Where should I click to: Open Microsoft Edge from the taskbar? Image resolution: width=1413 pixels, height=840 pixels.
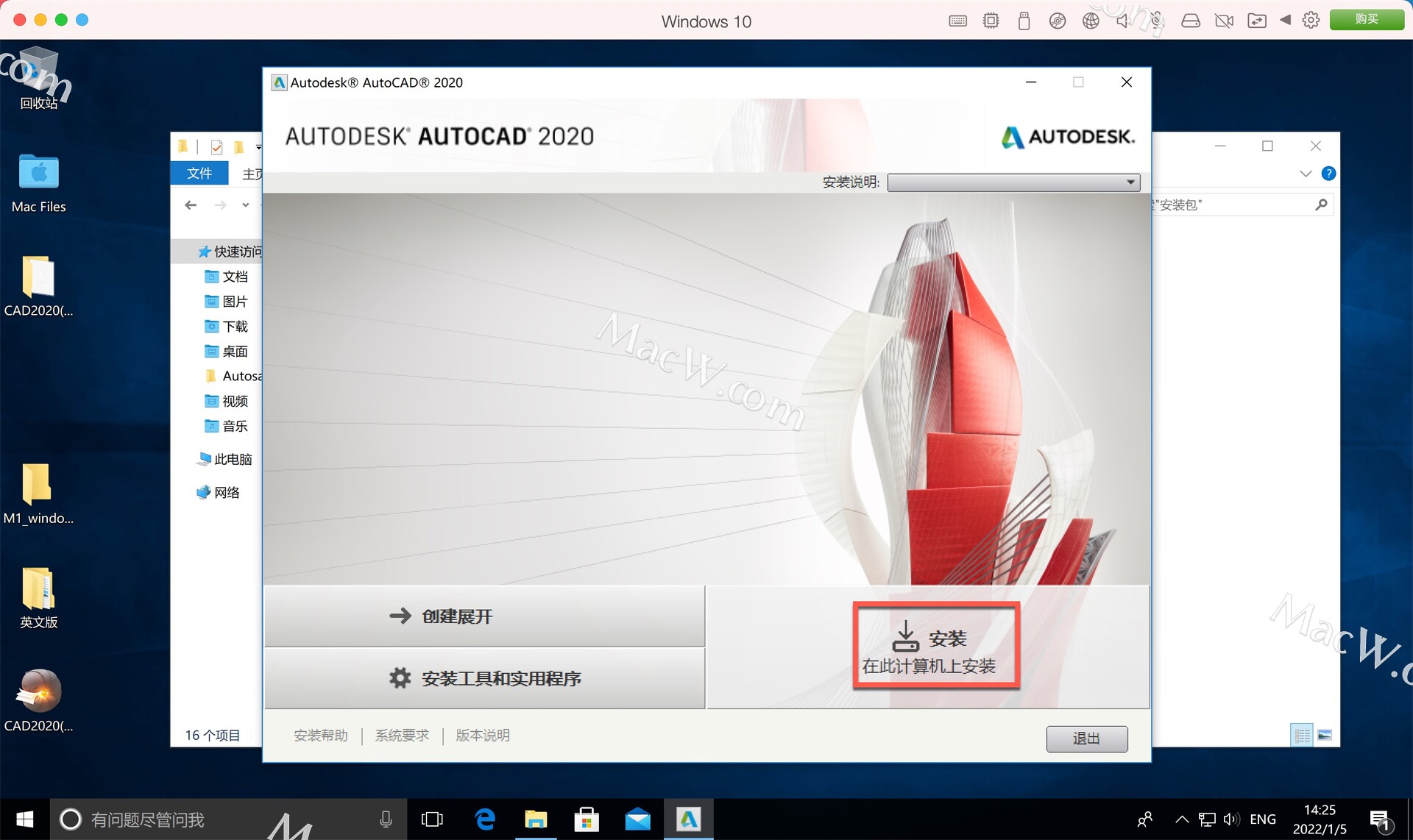(485, 819)
